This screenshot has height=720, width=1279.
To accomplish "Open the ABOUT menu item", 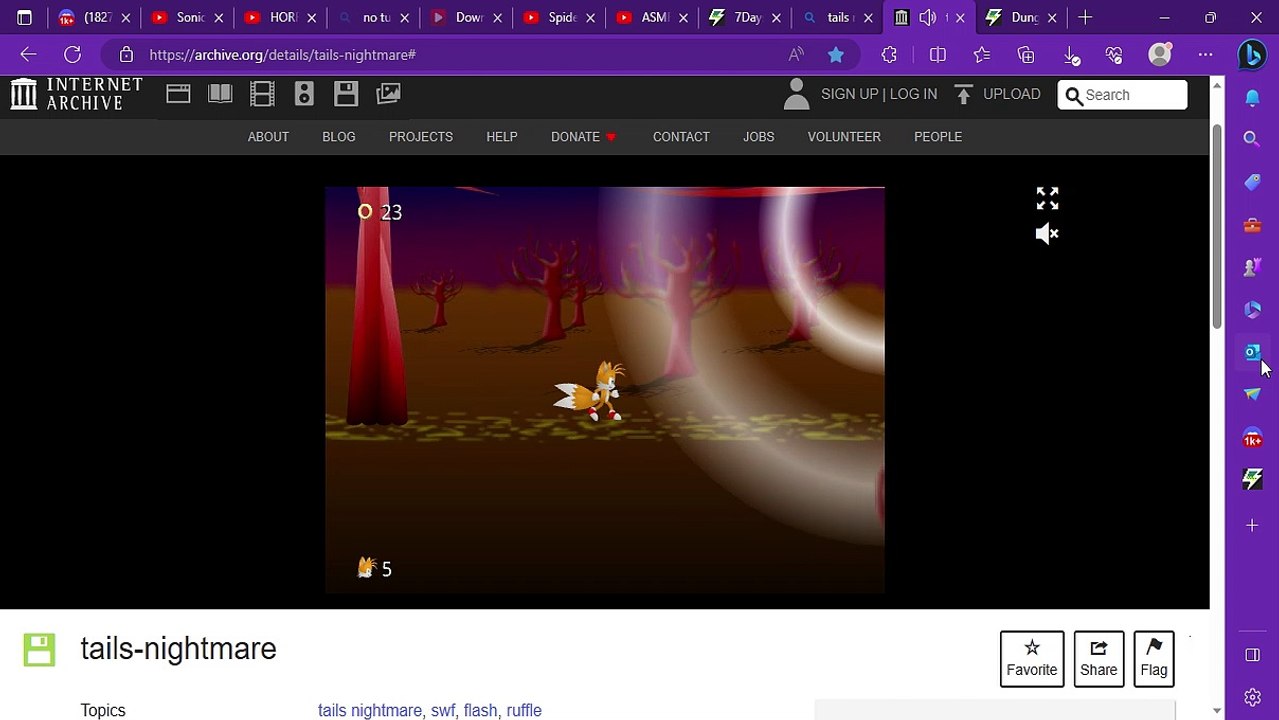I will coord(268,137).
